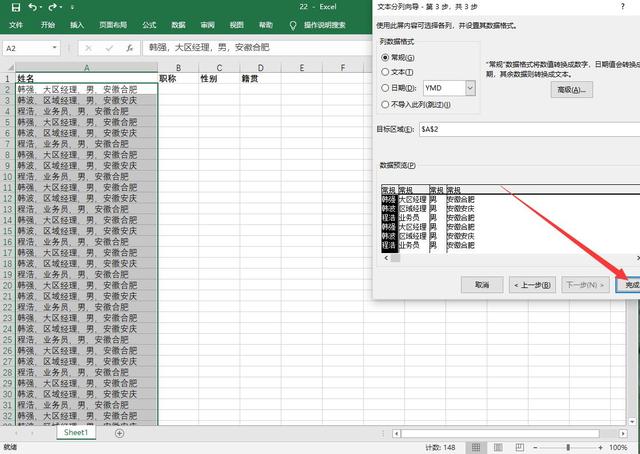Screen dimensions: 640x454
Task: Click cell A1 containing 姓名
Action: click(x=87, y=78)
